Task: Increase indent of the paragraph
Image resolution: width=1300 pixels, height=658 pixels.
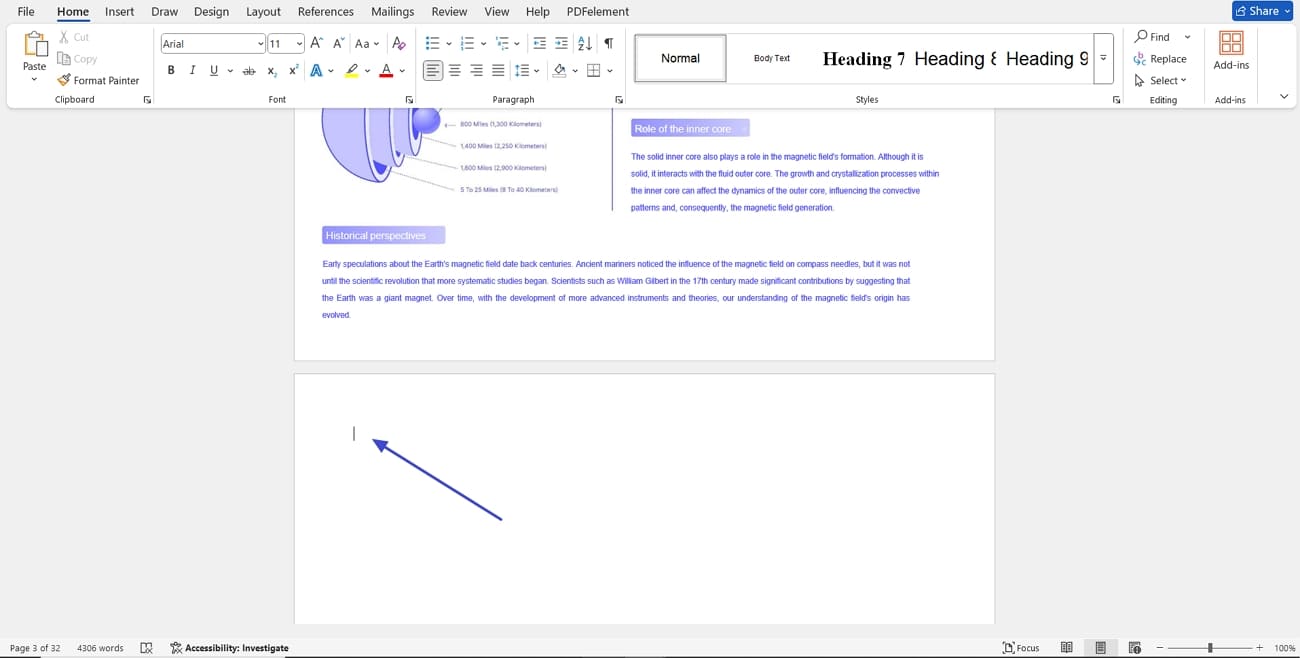Action: (561, 43)
